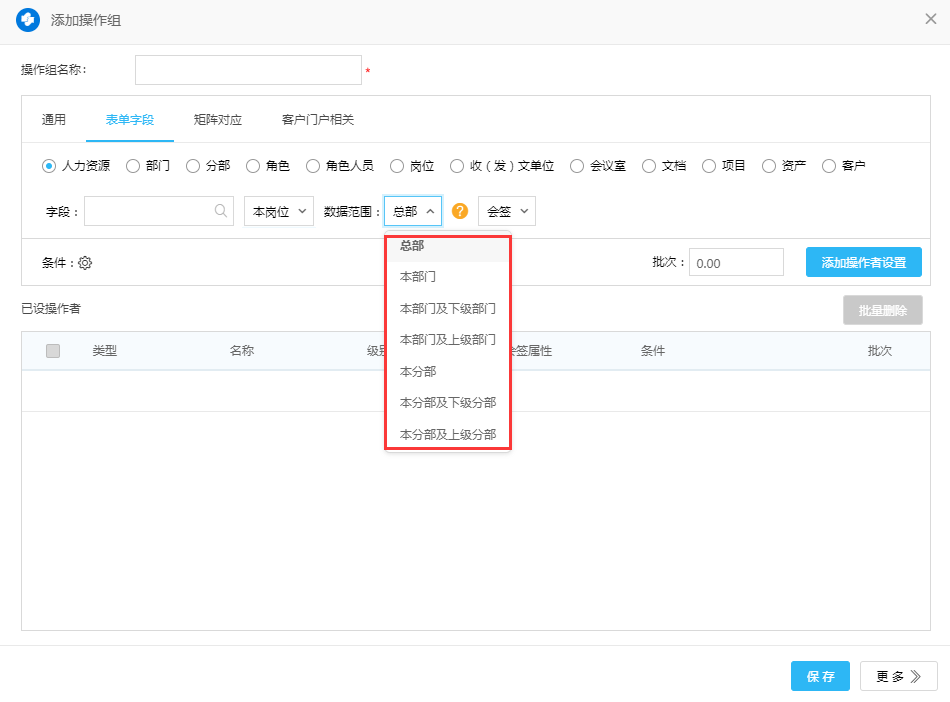Click into the 操作组名称 text field

point(248,70)
